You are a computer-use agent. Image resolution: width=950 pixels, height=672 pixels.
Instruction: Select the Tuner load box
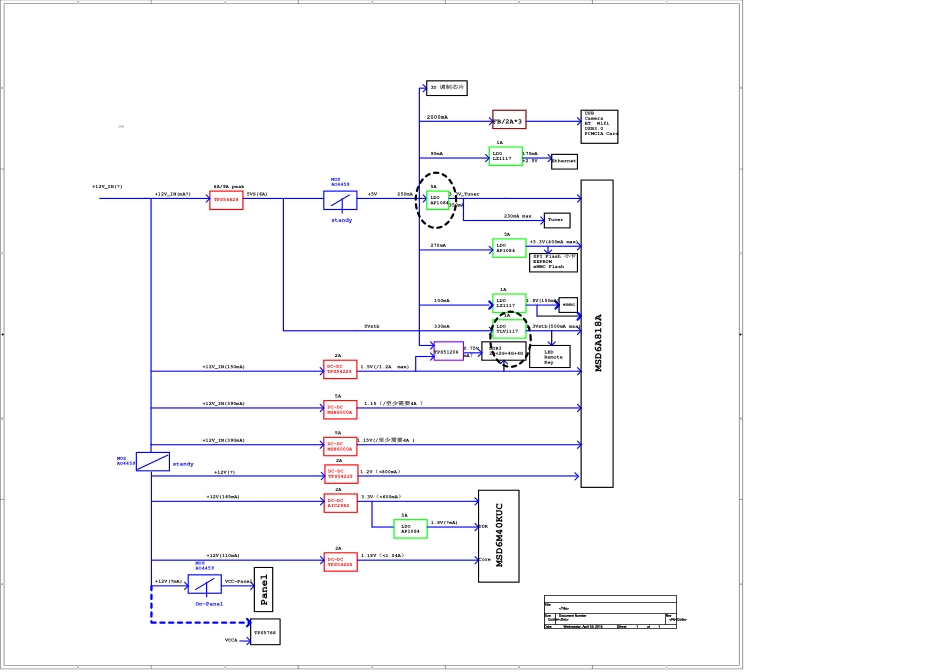pos(557,220)
